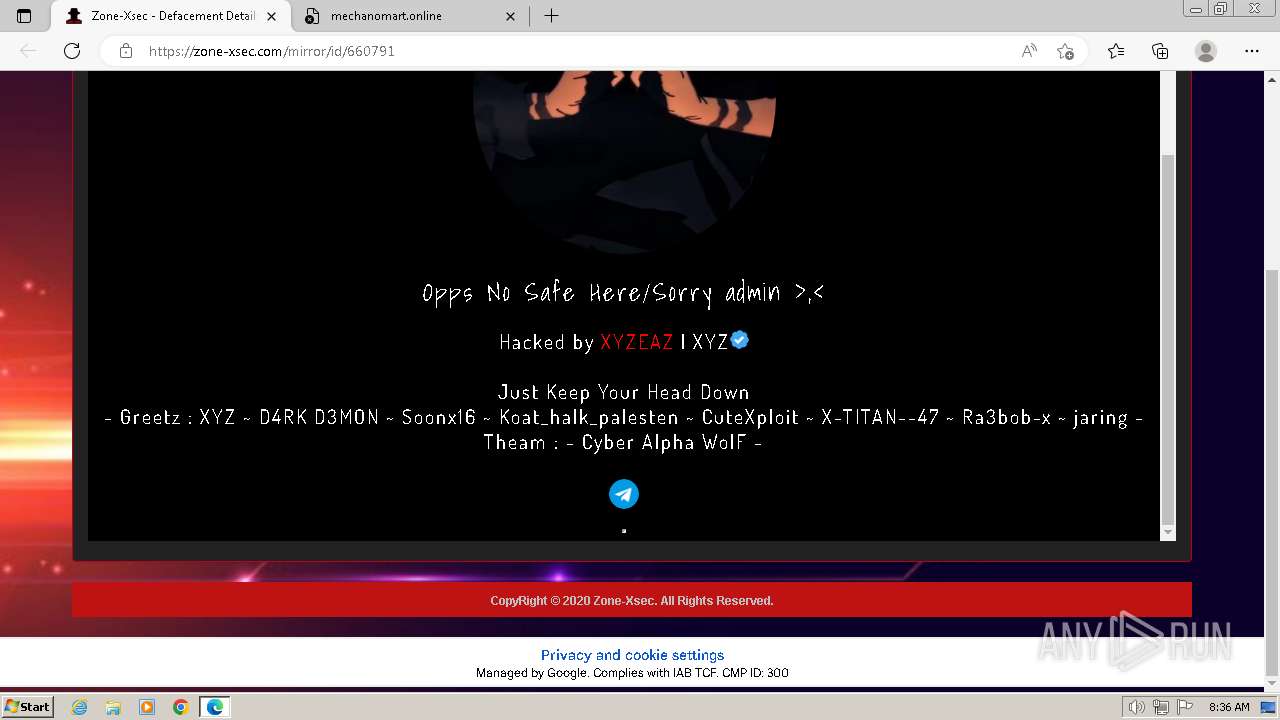Open the network tray icon
The height and width of the screenshot is (720, 1280).
coord(1162,707)
